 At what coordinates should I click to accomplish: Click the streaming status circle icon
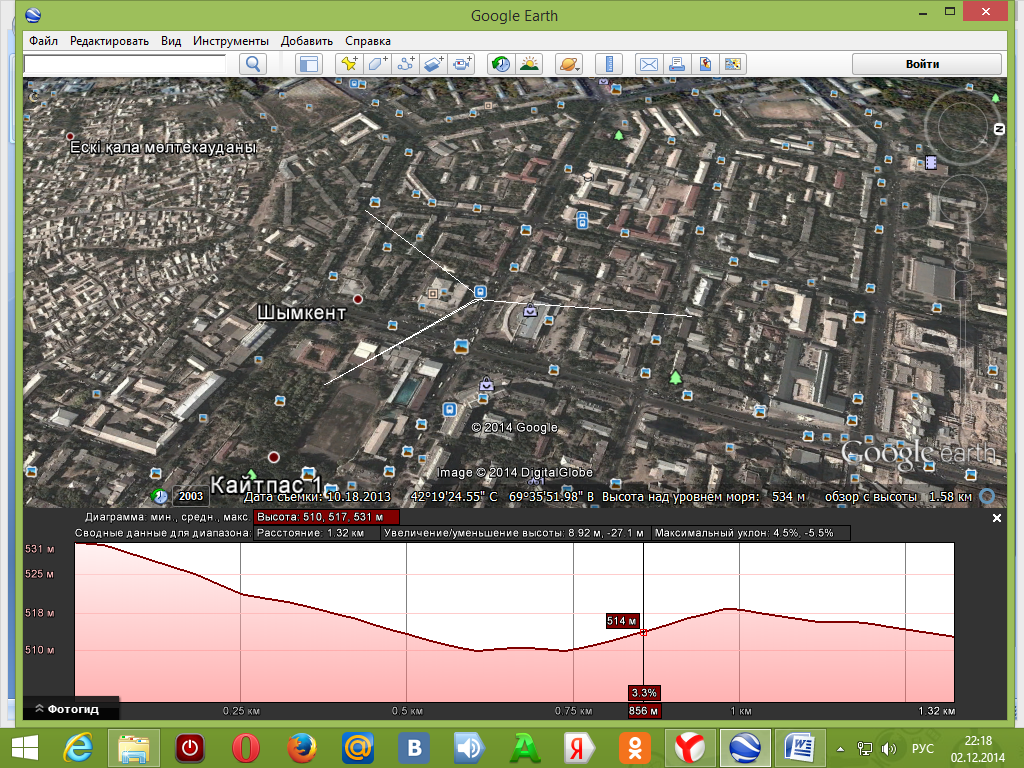tap(987, 496)
